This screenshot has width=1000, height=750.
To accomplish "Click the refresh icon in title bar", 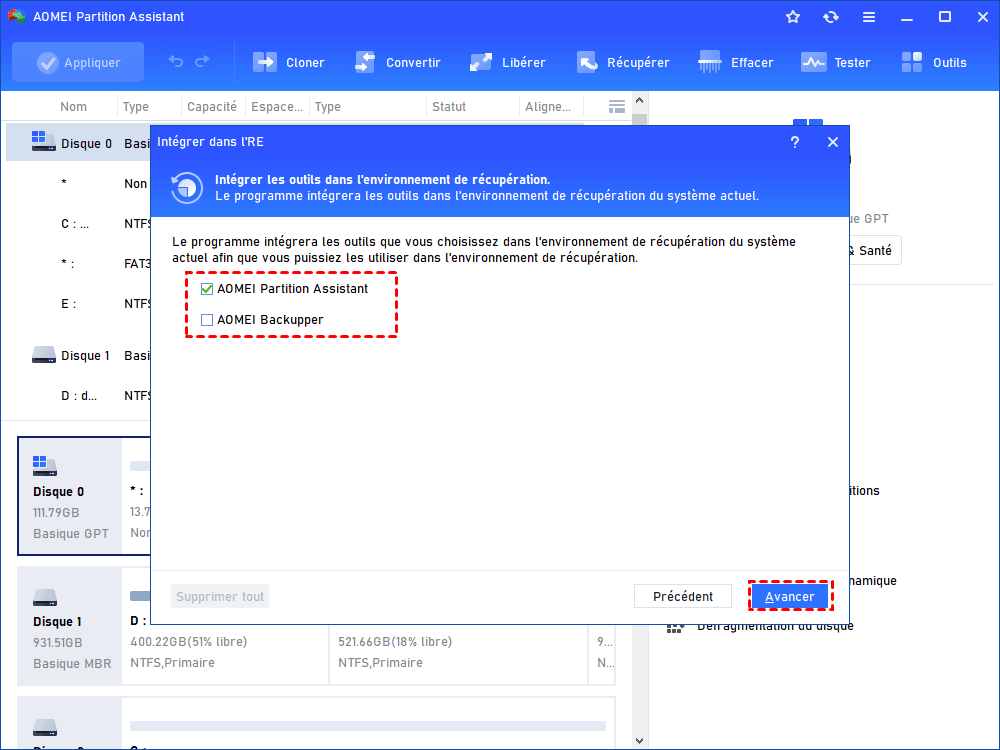I will [x=830, y=17].
